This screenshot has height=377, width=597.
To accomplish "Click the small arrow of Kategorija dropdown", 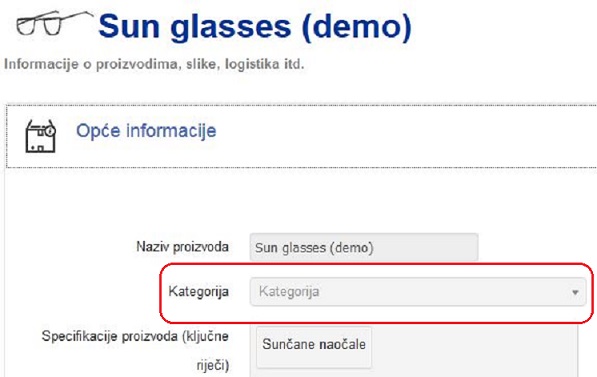I will pos(575,292).
